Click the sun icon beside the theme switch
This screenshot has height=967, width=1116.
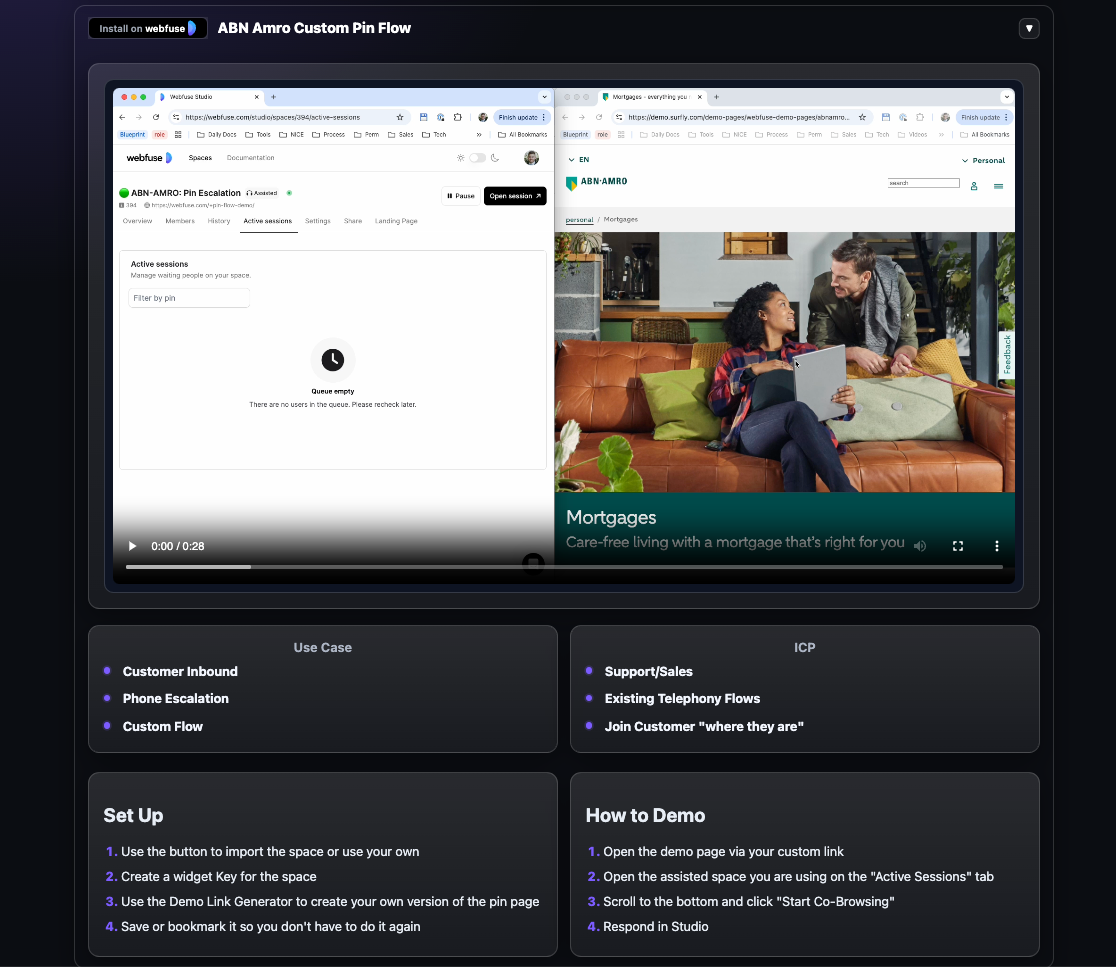460,158
